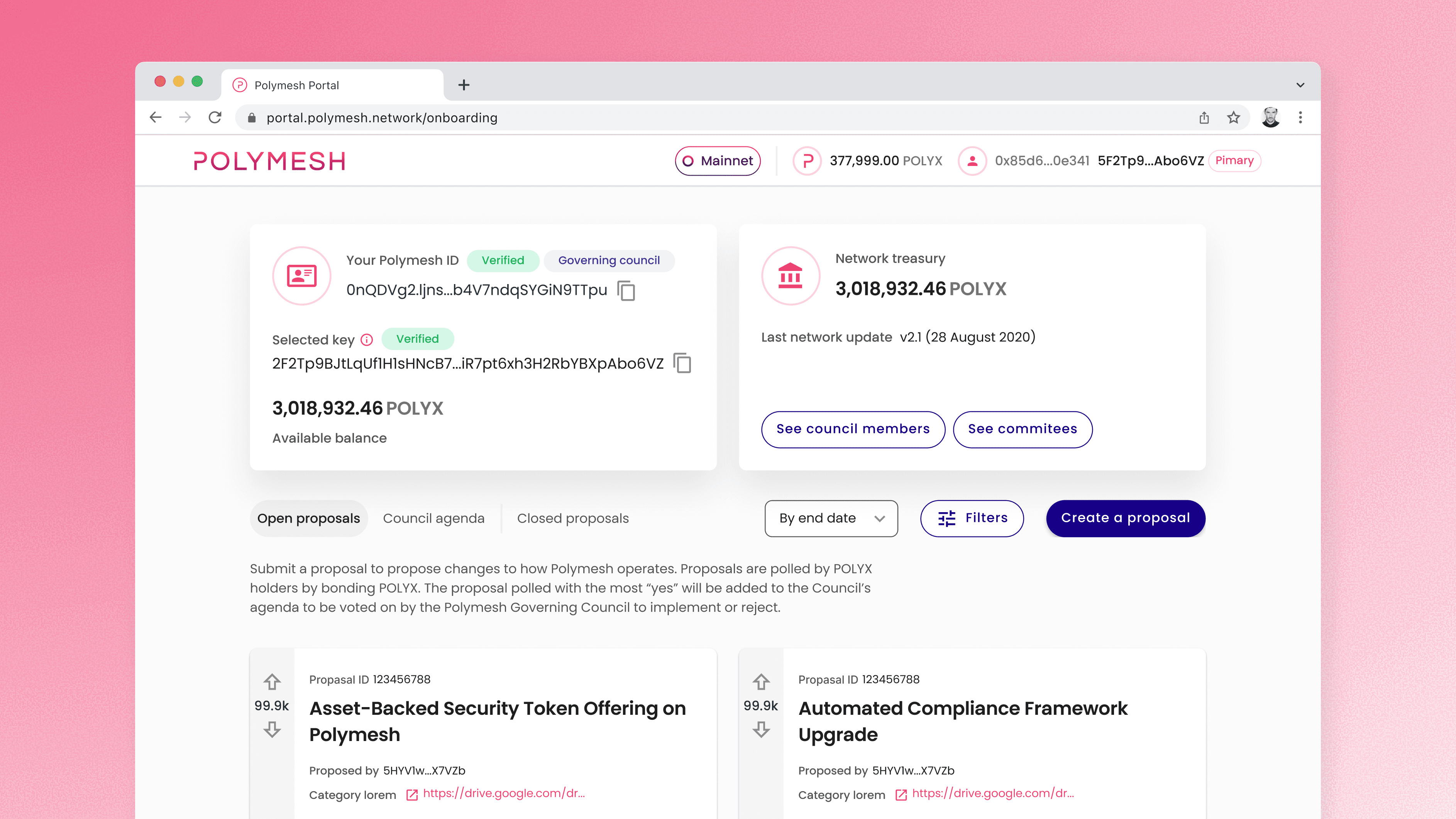Copy the Polymesh ID to clipboard

[x=626, y=291]
